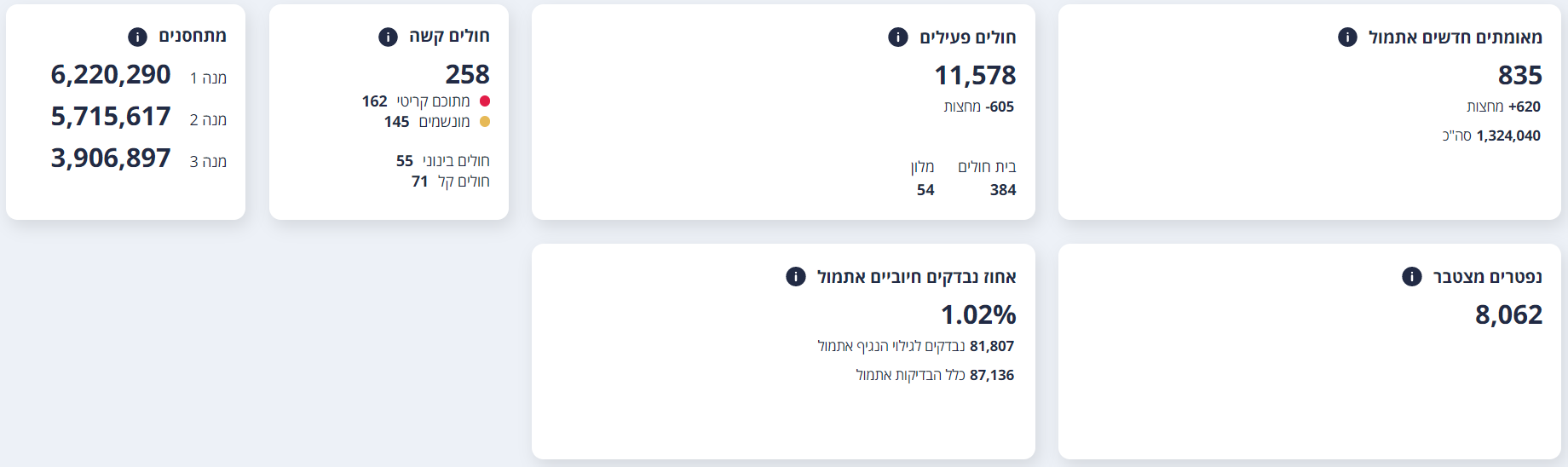Click the 1,324,040 סה"כ total text
Viewport: 1568px width, 467px height.
click(x=1491, y=135)
